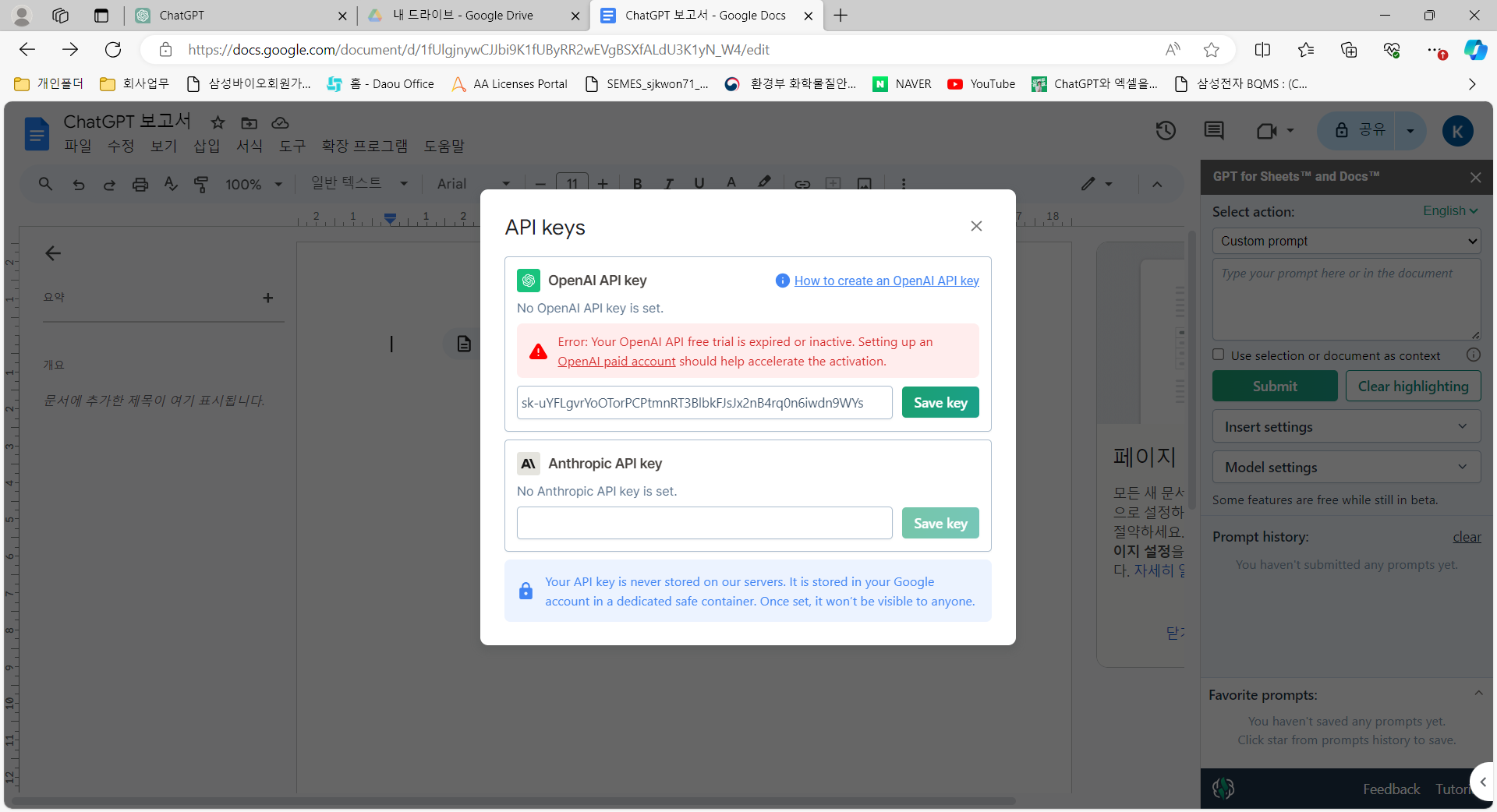Focus the OpenAI API key input field

704,403
